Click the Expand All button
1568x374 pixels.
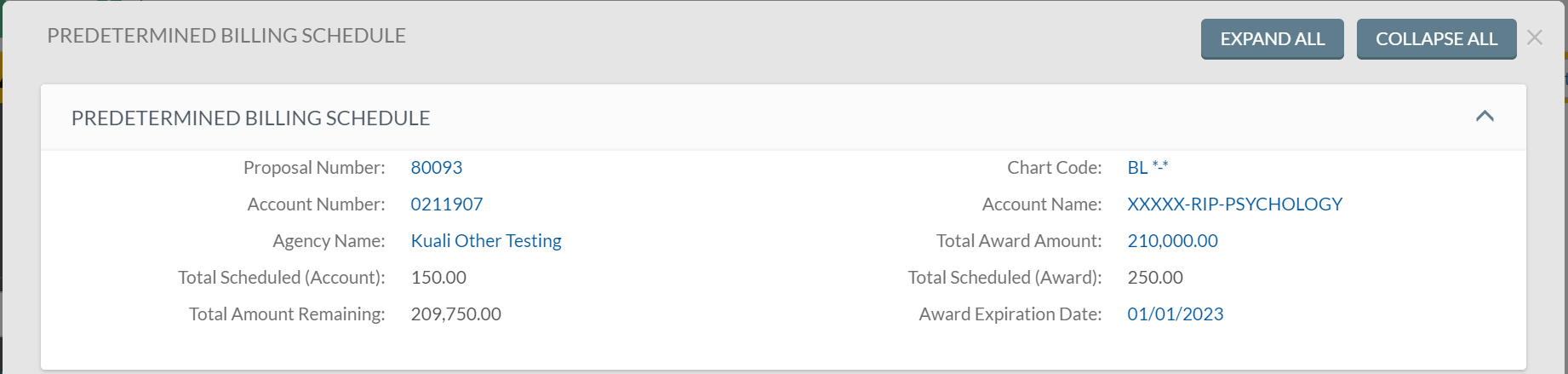[1272, 39]
